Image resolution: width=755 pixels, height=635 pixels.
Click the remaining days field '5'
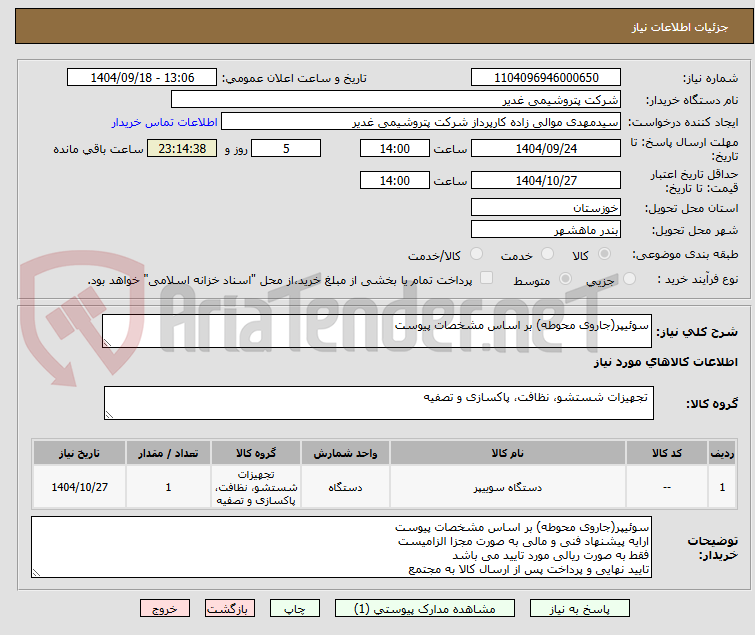tap(286, 148)
